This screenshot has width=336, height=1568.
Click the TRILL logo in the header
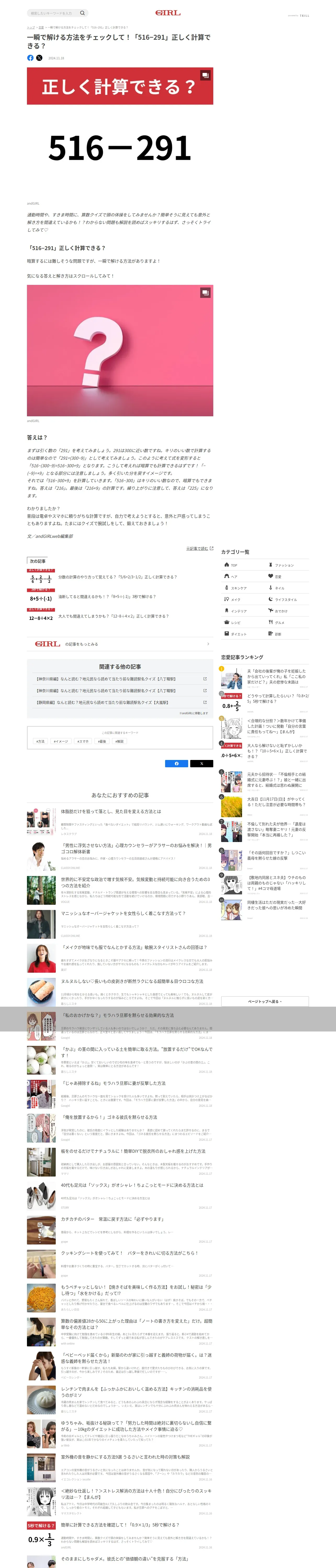click(x=304, y=16)
